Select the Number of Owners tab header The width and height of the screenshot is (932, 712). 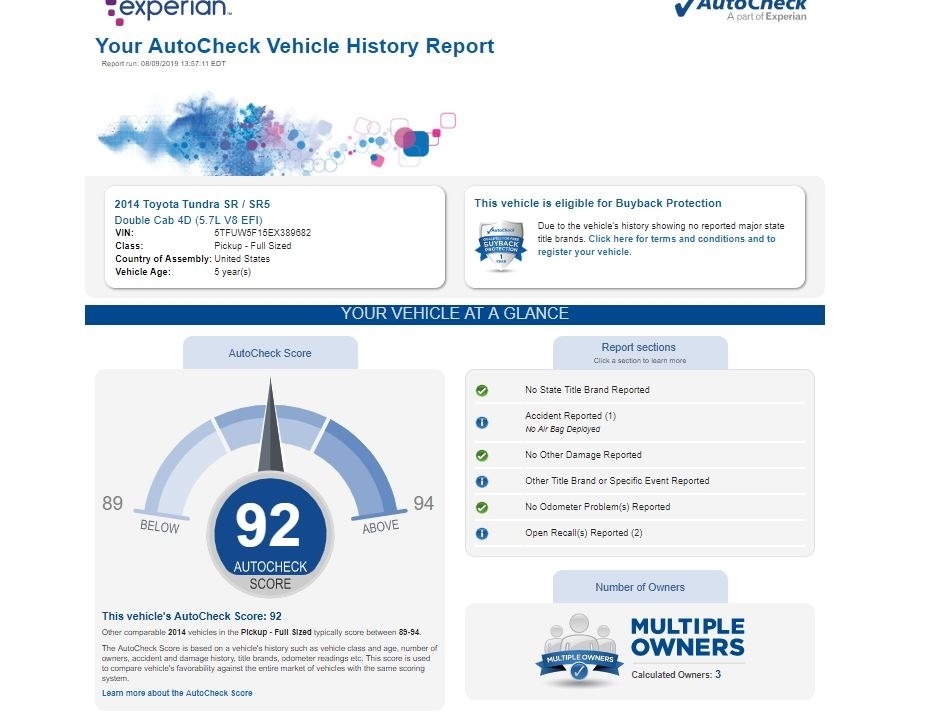640,587
